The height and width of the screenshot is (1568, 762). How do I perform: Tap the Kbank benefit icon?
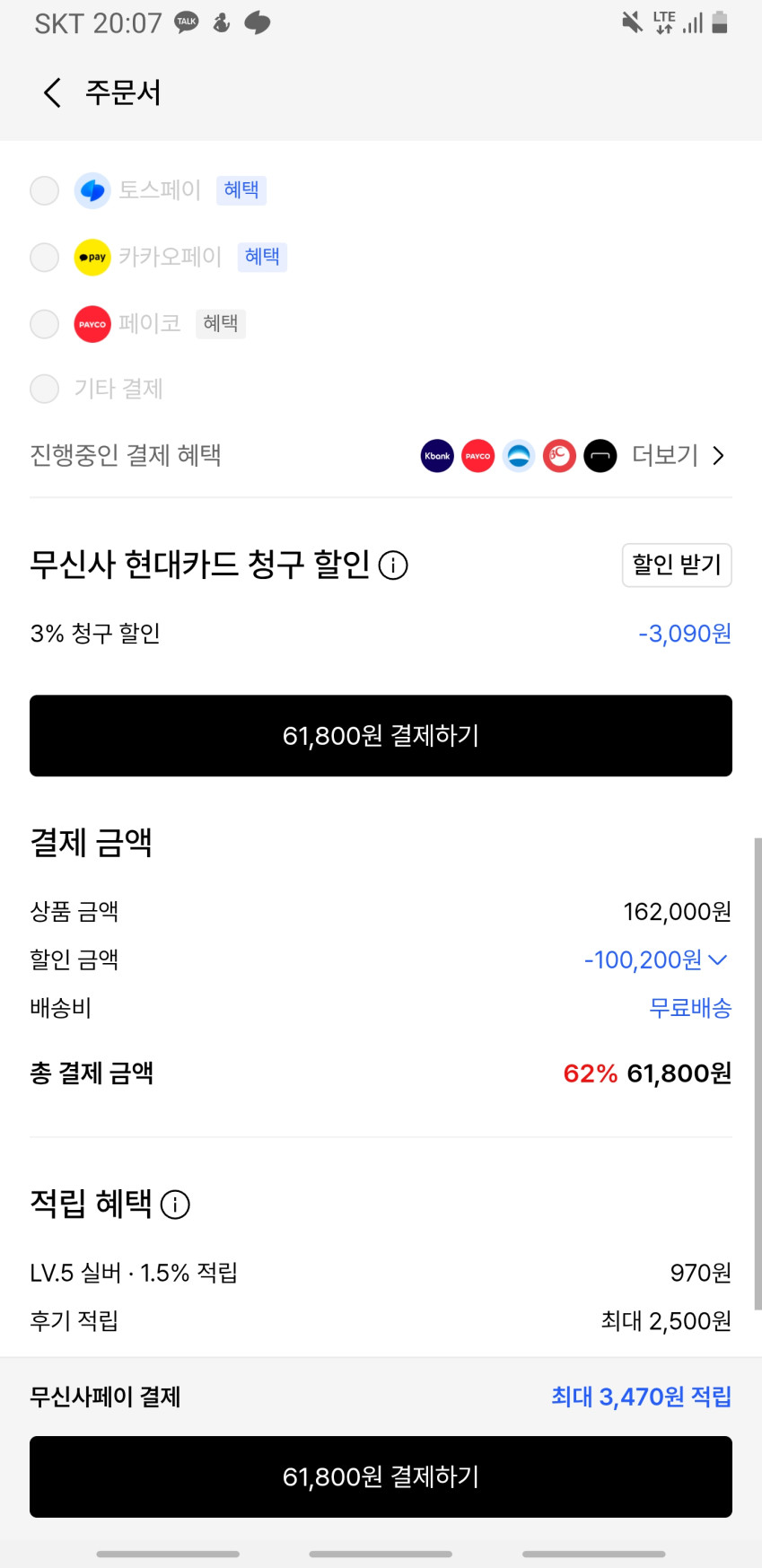(x=437, y=456)
